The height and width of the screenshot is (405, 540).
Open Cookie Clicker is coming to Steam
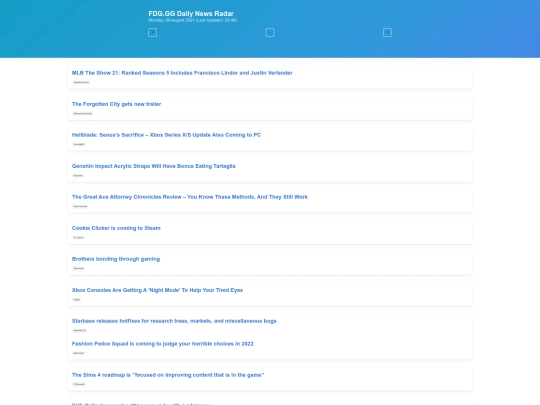tap(116, 228)
